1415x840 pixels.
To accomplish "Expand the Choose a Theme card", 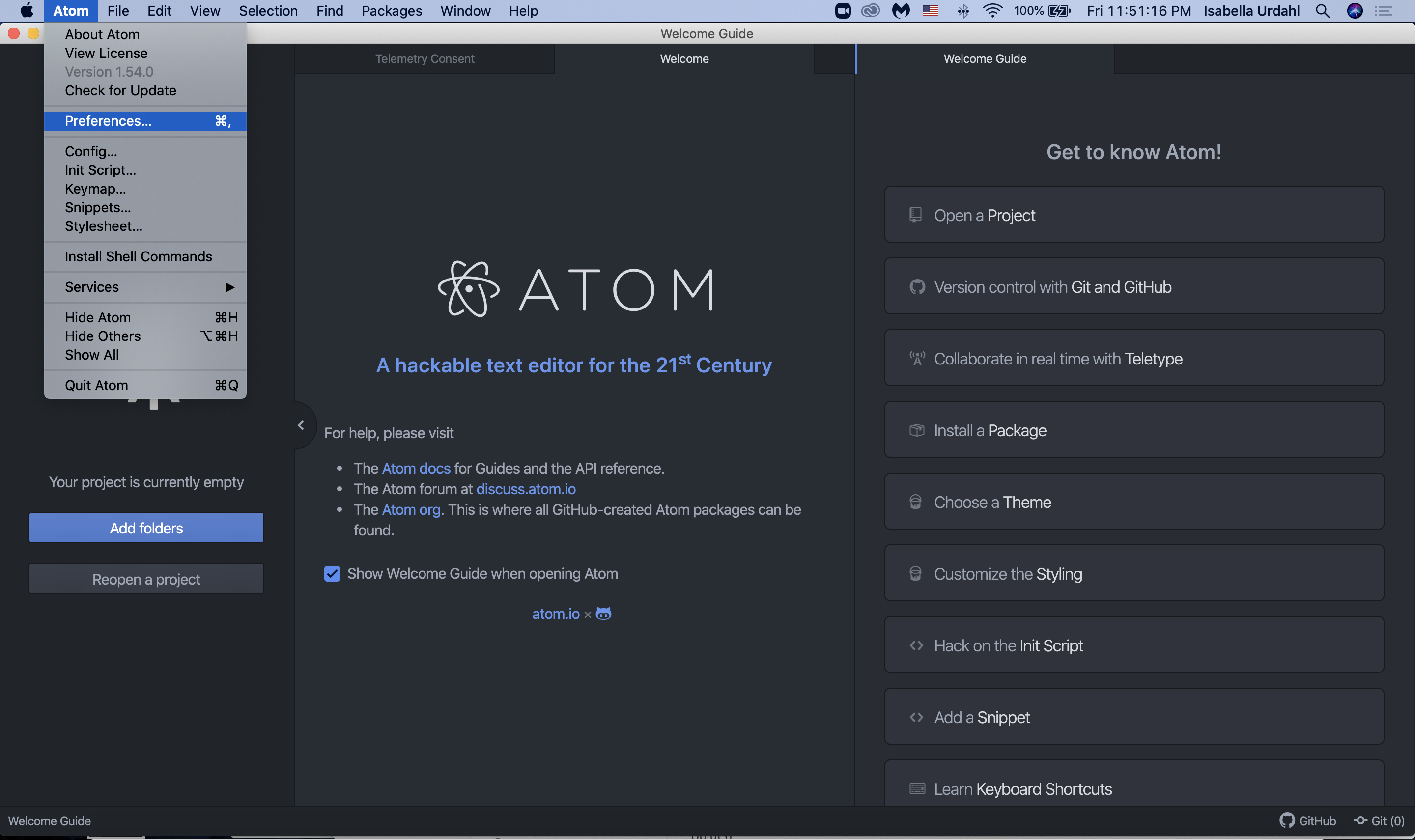I will (x=1133, y=502).
